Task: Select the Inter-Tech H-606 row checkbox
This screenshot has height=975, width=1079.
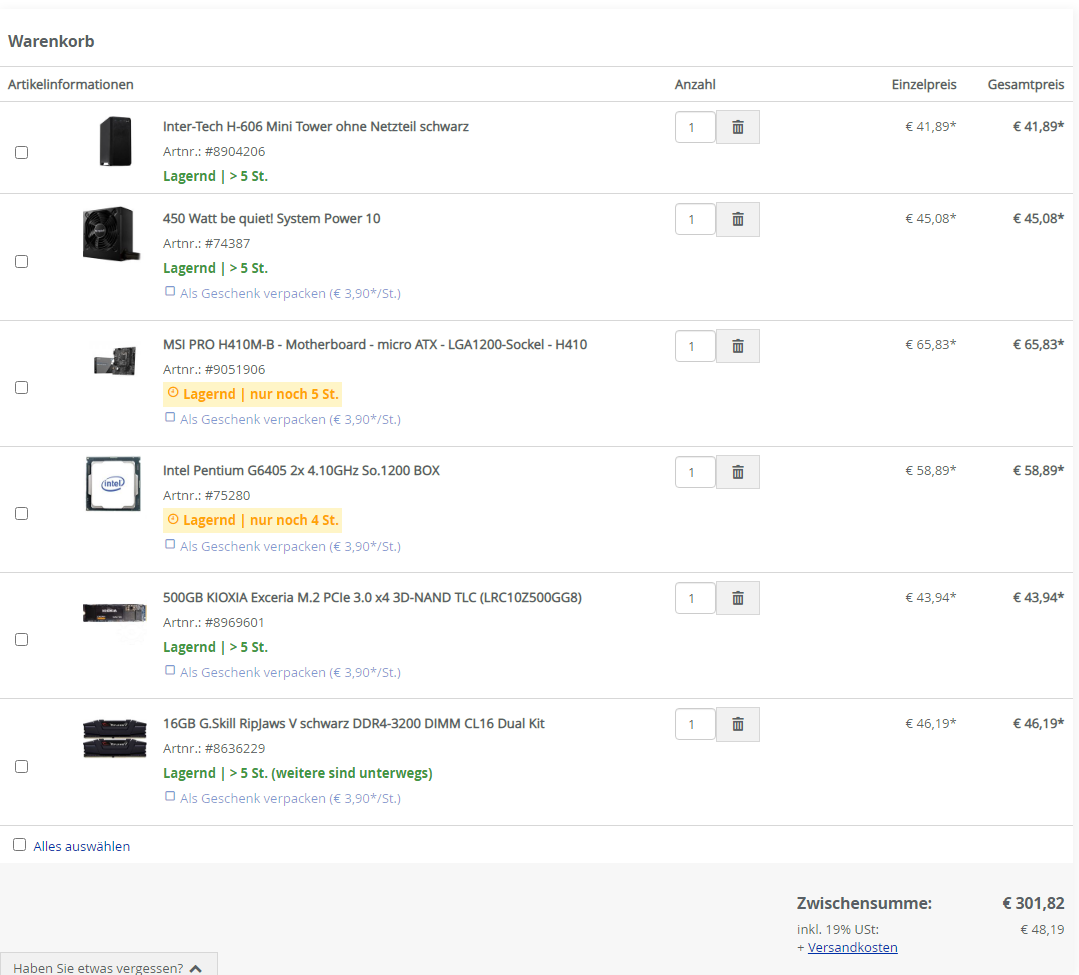Action: pos(21,153)
